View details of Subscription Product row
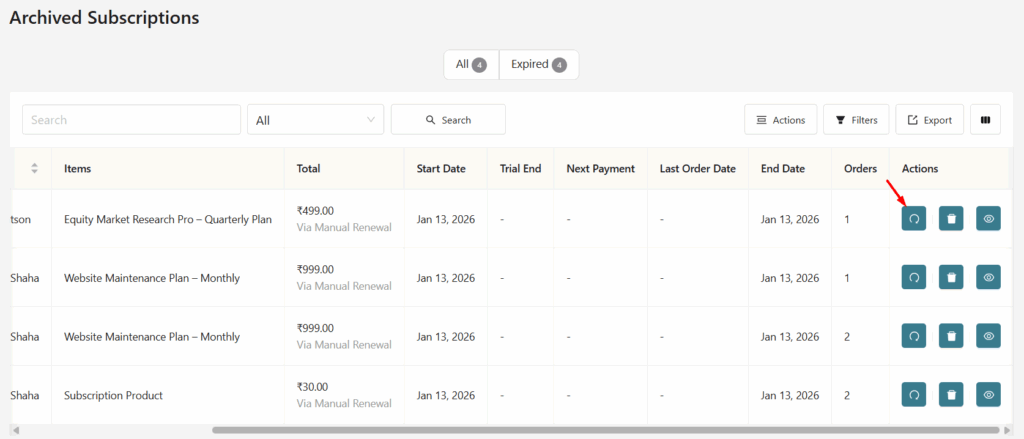The height and width of the screenshot is (439, 1024). pyautogui.click(x=988, y=395)
